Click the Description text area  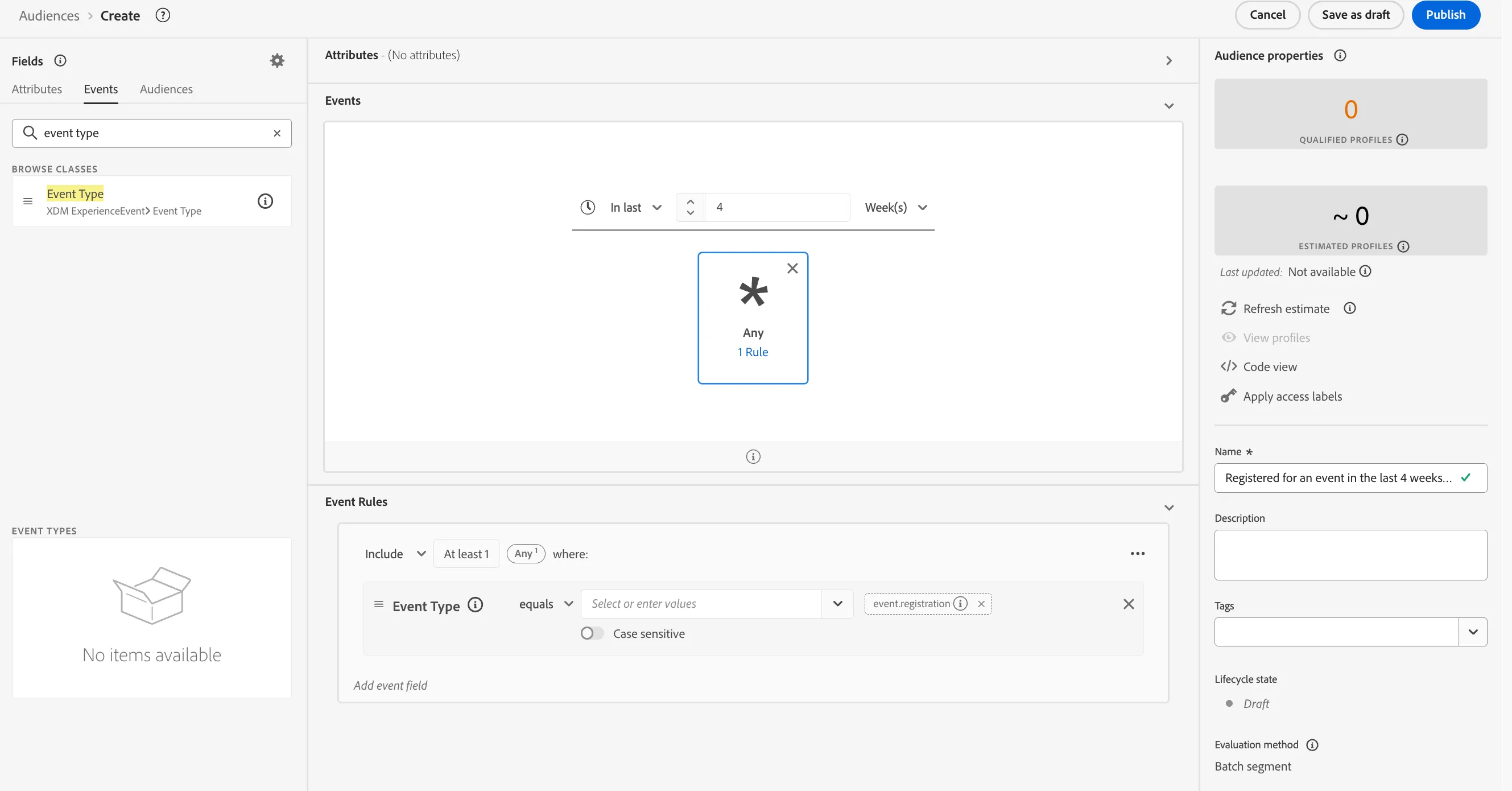point(1350,555)
